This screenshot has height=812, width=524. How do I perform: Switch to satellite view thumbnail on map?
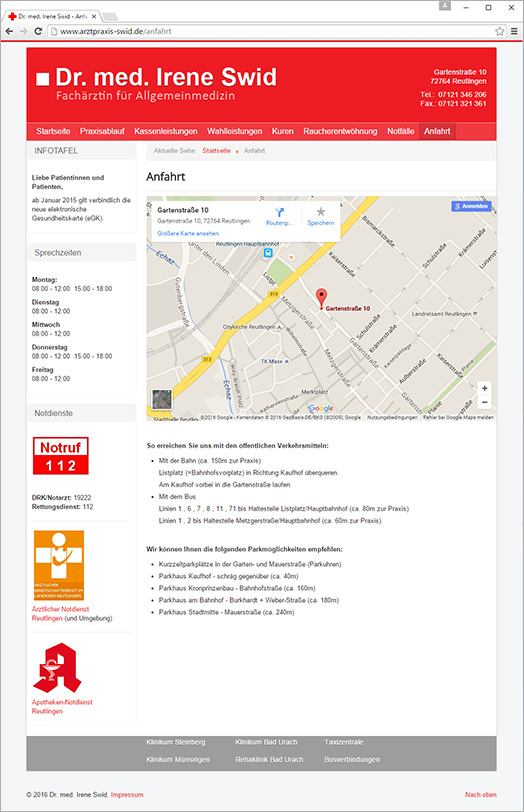pyautogui.click(x=162, y=399)
